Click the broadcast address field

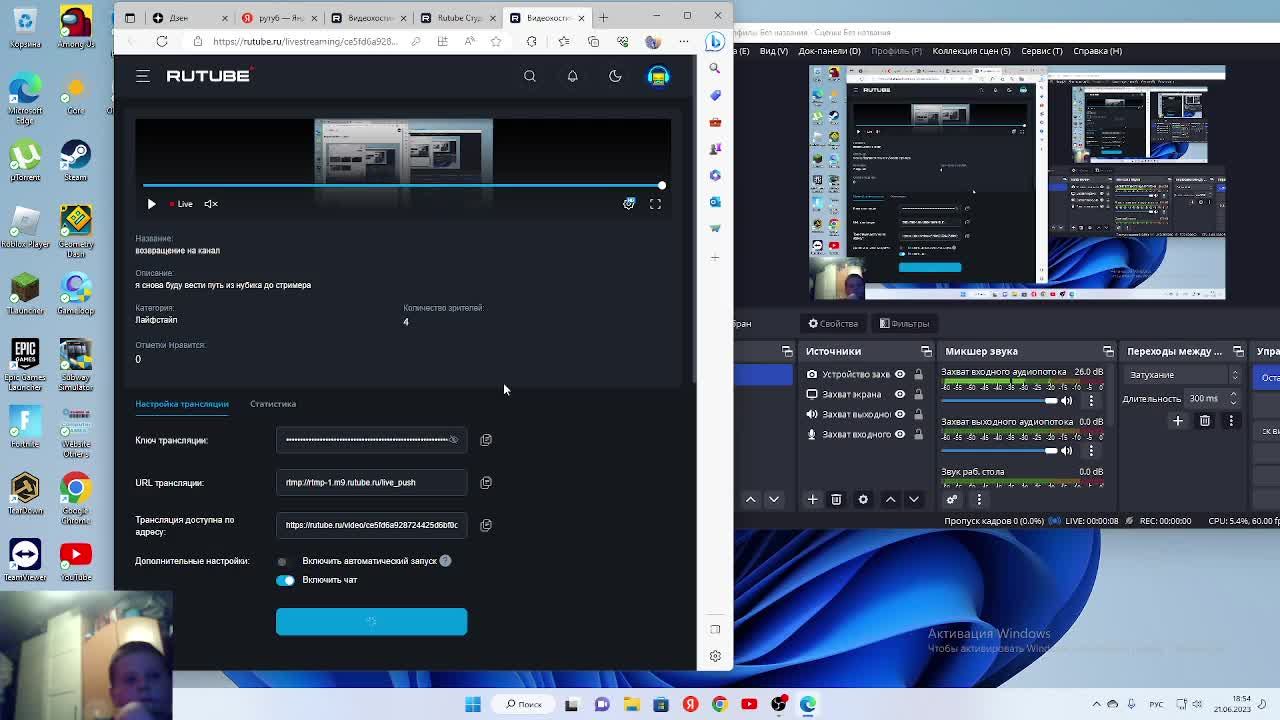tap(371, 525)
